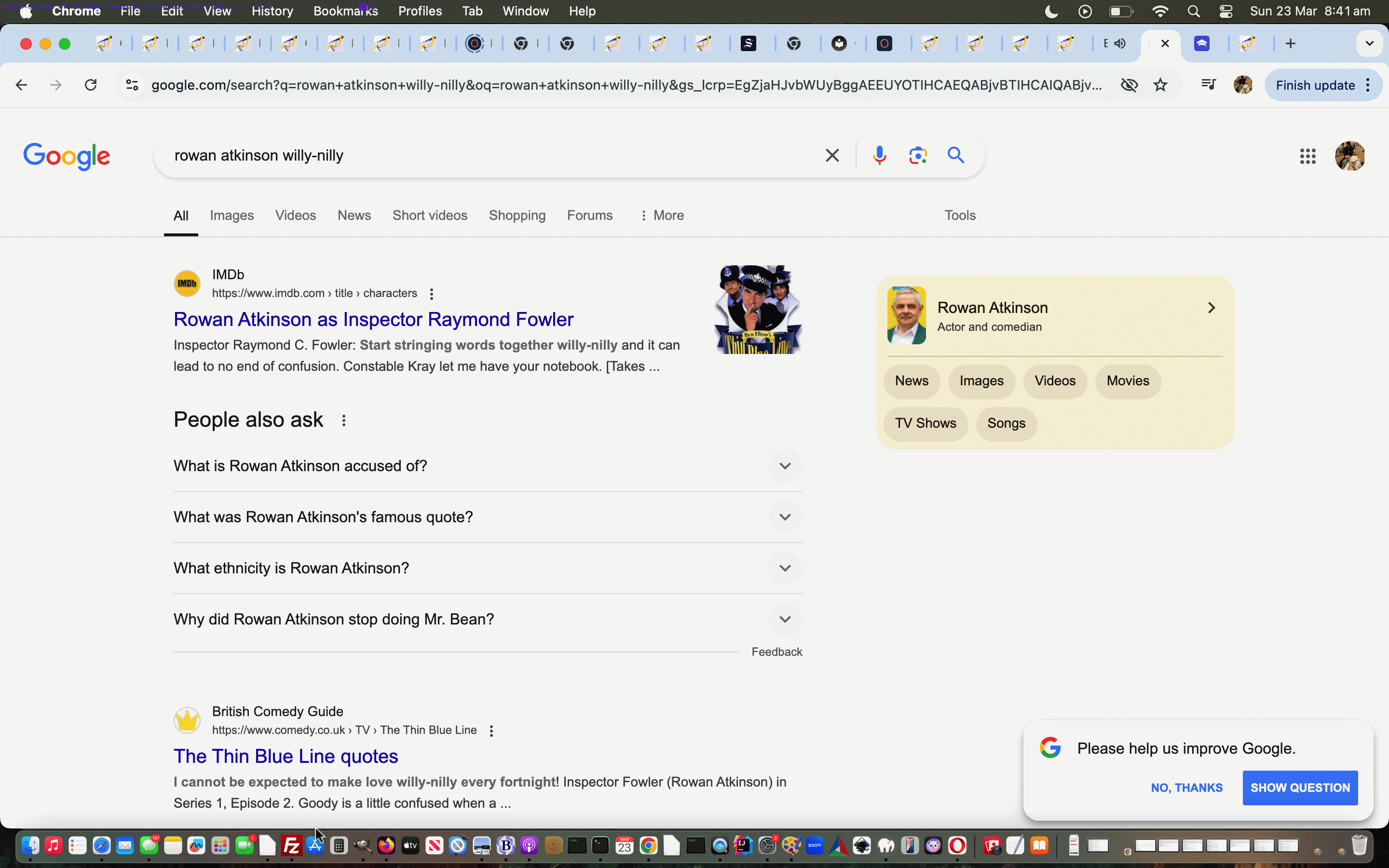Viewport: 1389px width, 868px height.
Task: Open the Bookmarks menu in the menu bar
Action: coord(345,12)
